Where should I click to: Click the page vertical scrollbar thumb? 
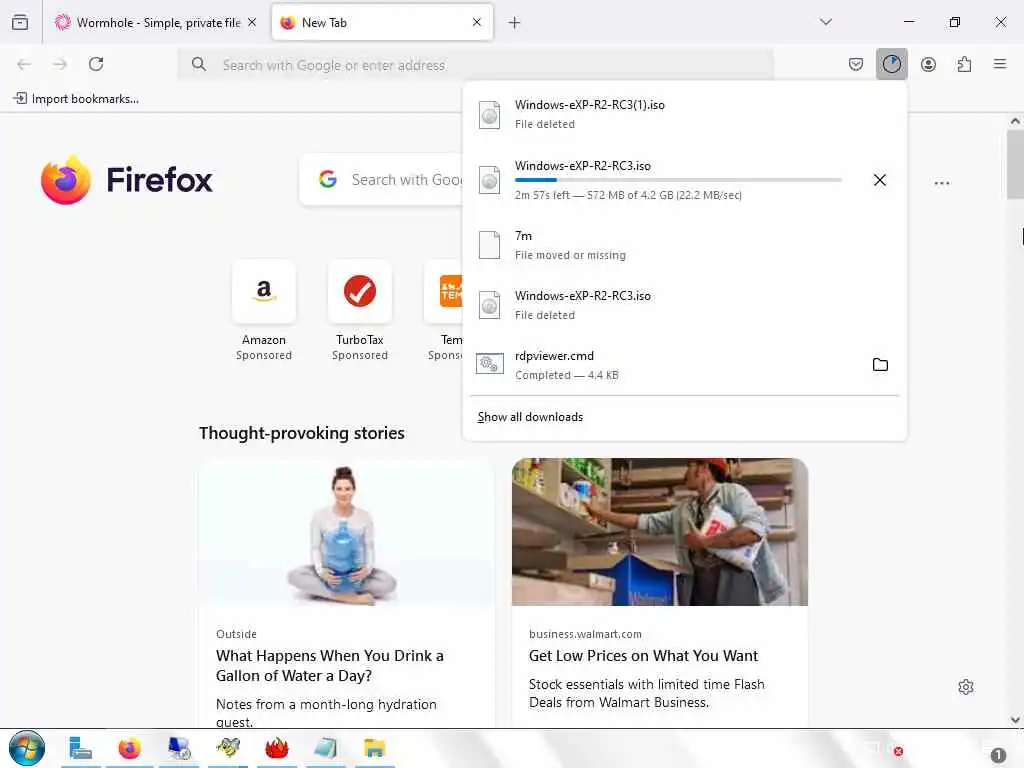click(x=1015, y=165)
